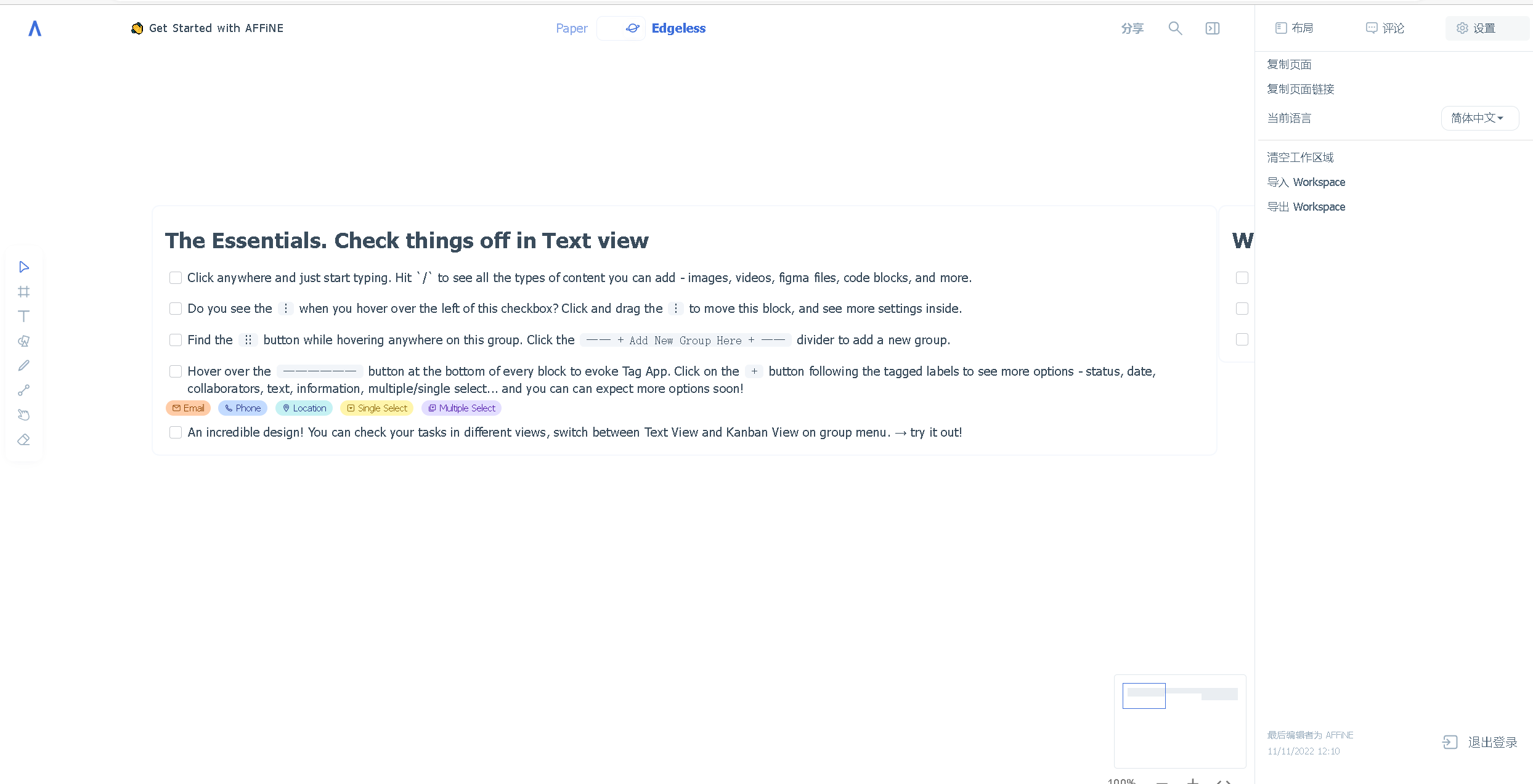The image size is (1533, 784).
Task: Collapse the right sidebar panel icon
Action: 1212,28
